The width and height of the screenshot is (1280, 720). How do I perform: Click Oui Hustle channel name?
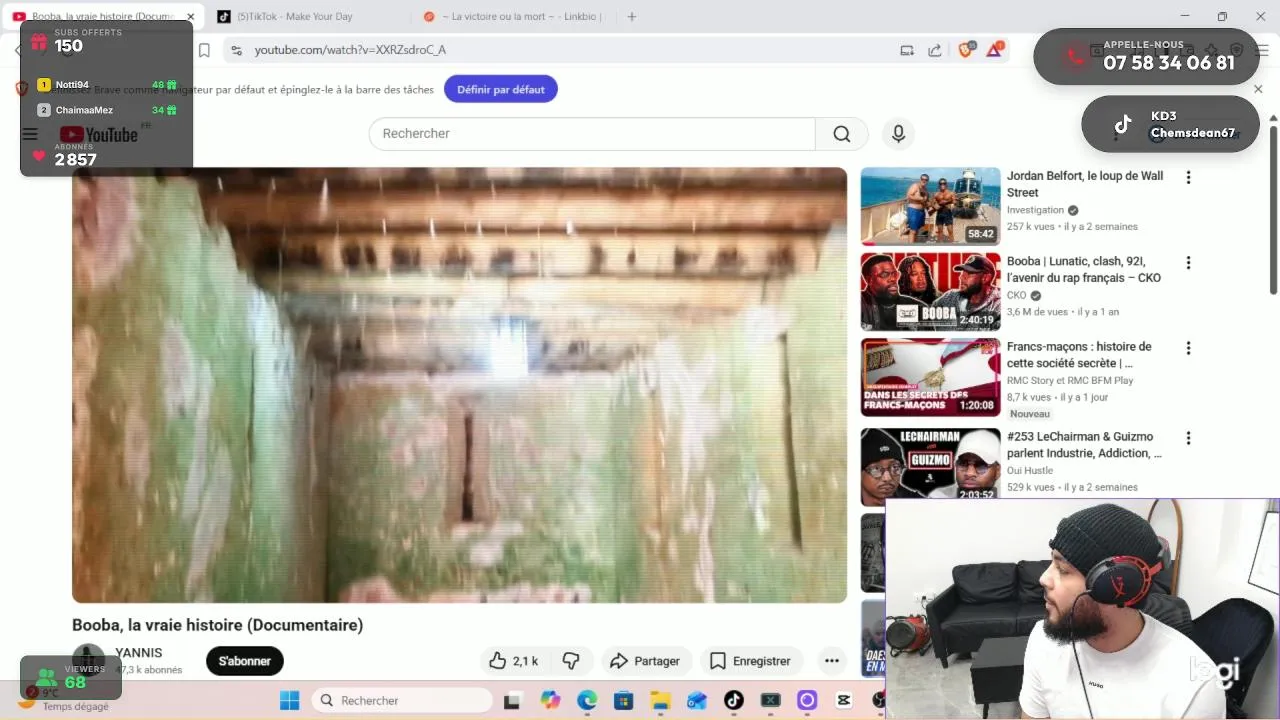click(x=1030, y=470)
